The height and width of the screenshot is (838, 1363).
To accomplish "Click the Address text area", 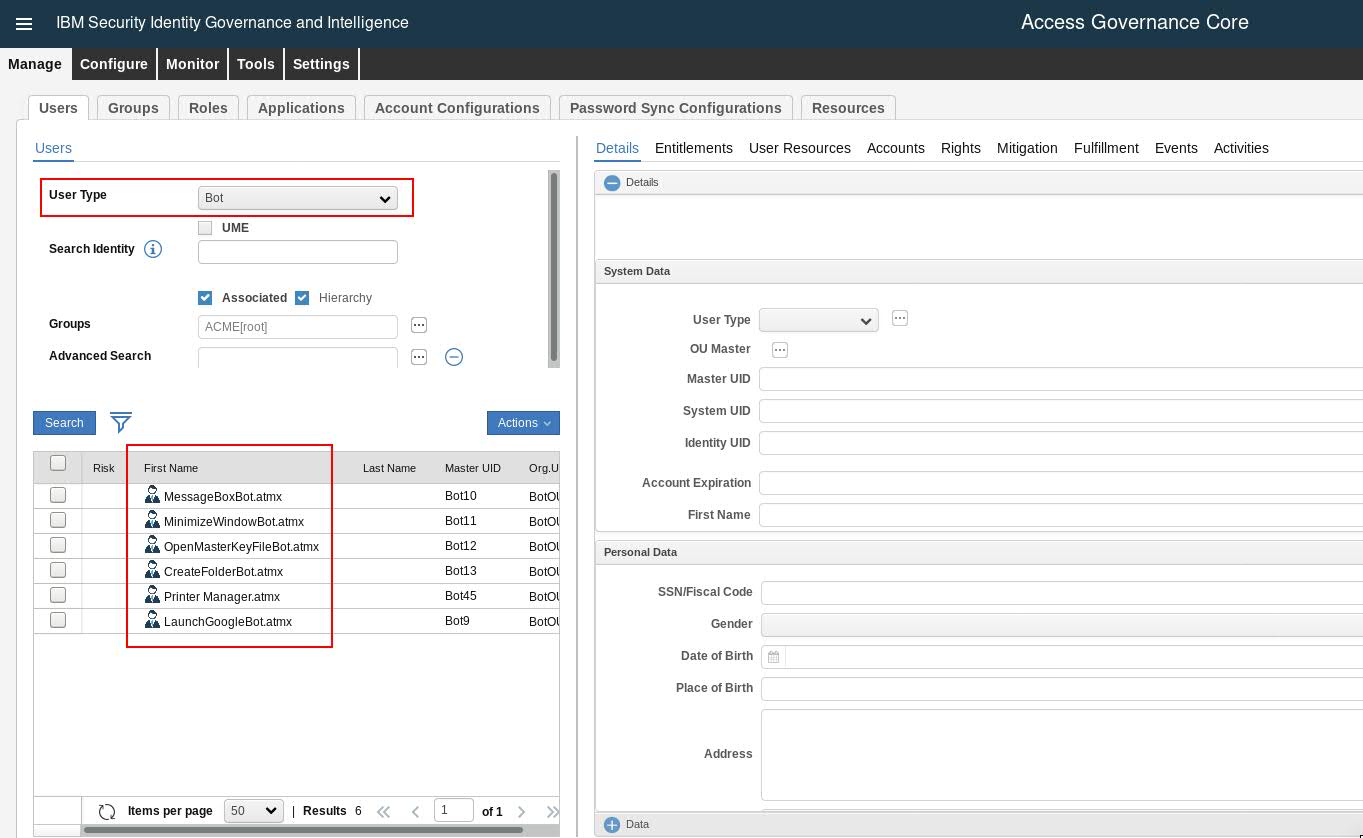I will tap(1062, 755).
